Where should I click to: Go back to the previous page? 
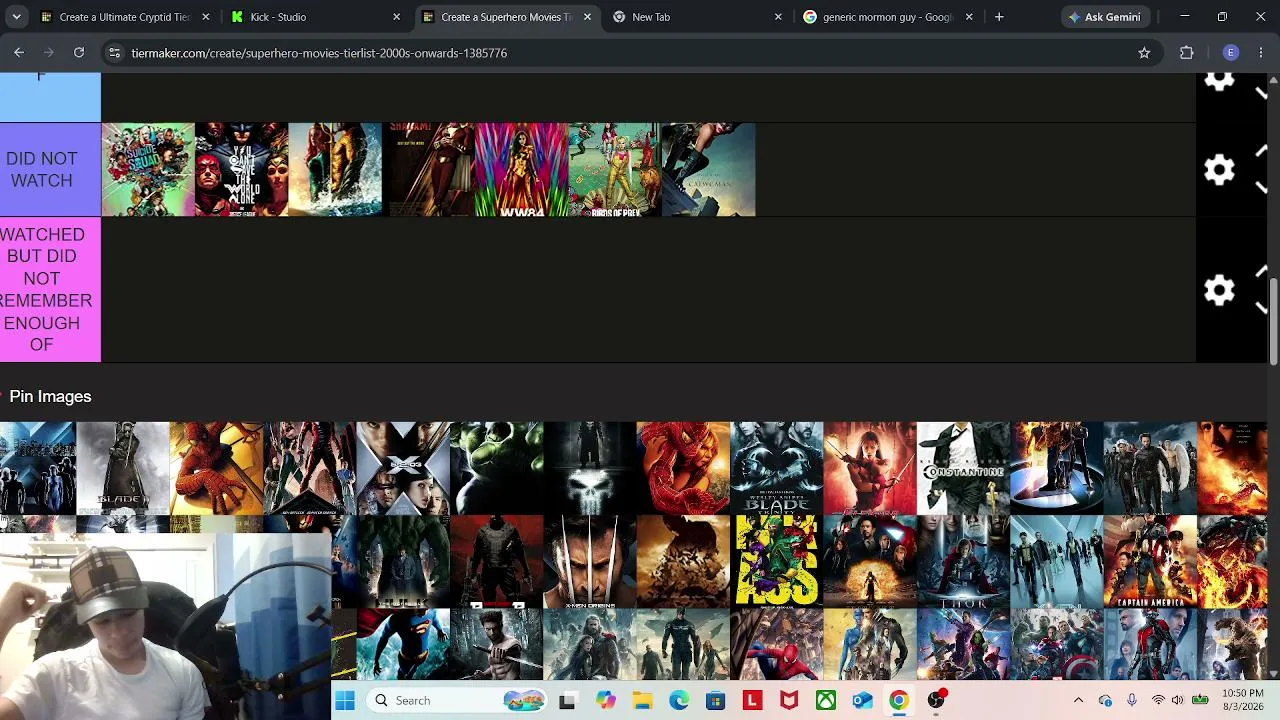pyautogui.click(x=19, y=52)
